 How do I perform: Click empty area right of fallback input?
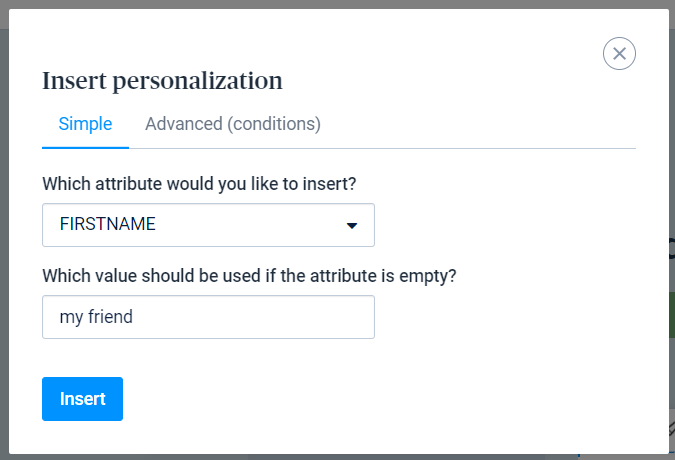tap(504, 317)
